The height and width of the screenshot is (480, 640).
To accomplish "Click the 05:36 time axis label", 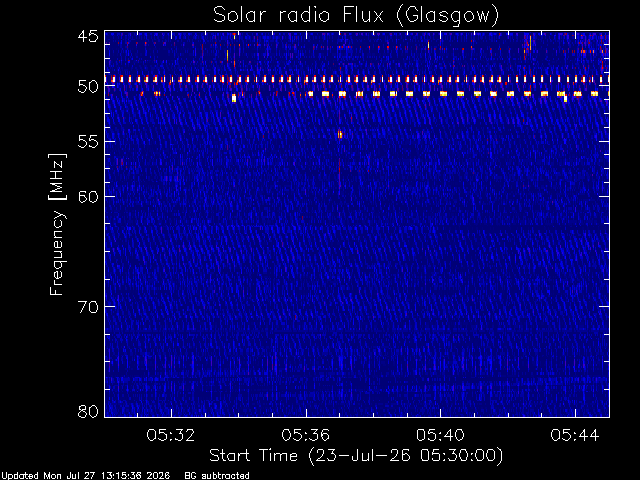I will click(305, 435).
